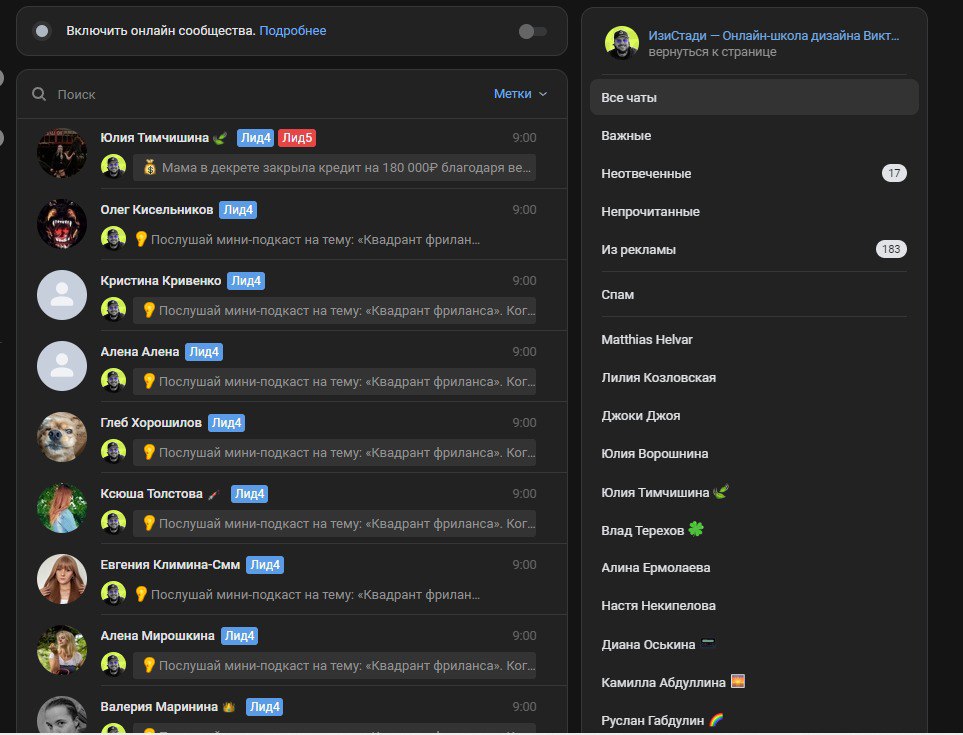Image resolution: width=963 pixels, height=735 pixels.
Task: Open Глеб Хорошилов dog avatar
Action: (62, 437)
